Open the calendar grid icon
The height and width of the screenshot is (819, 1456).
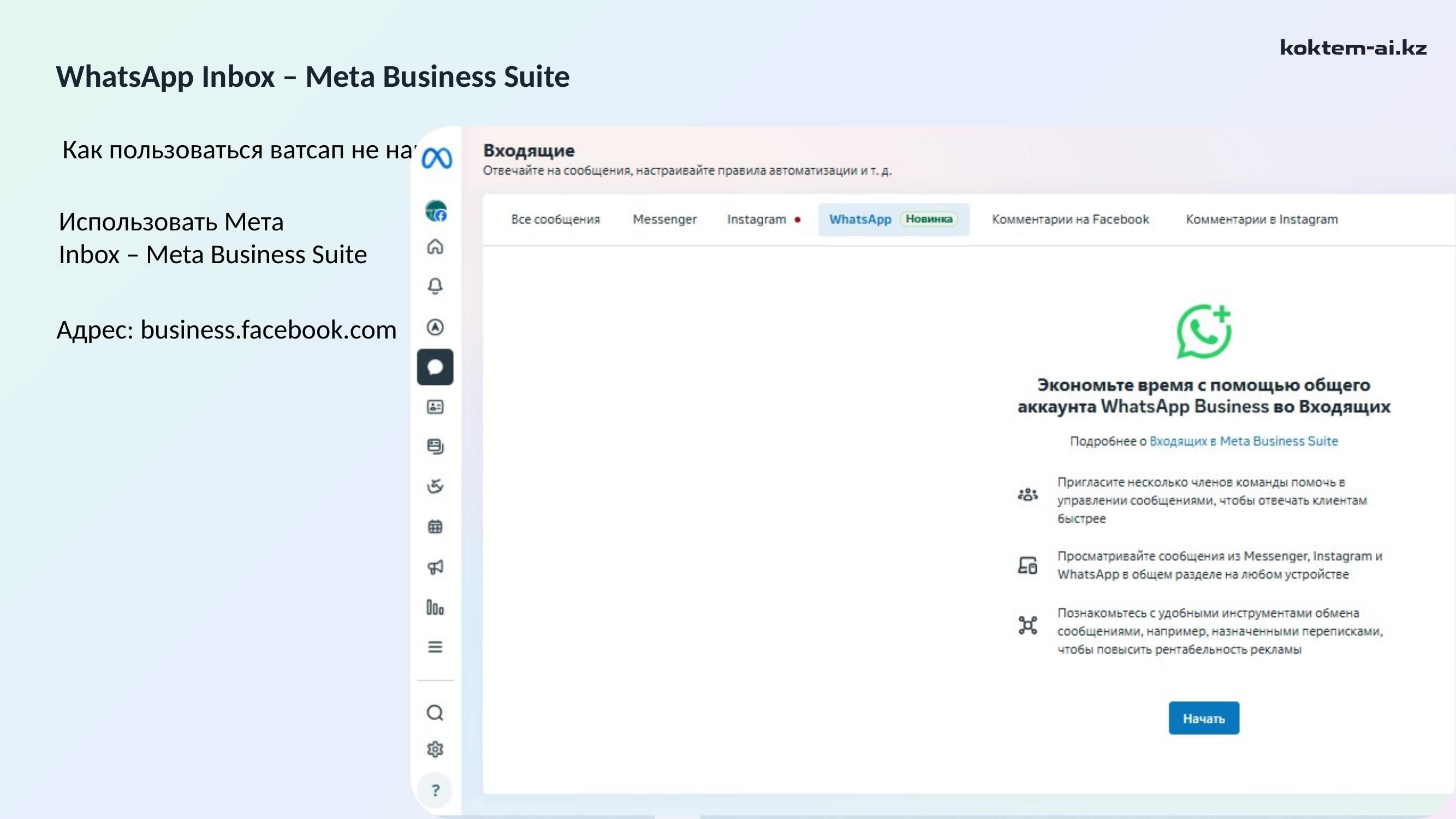tap(435, 527)
